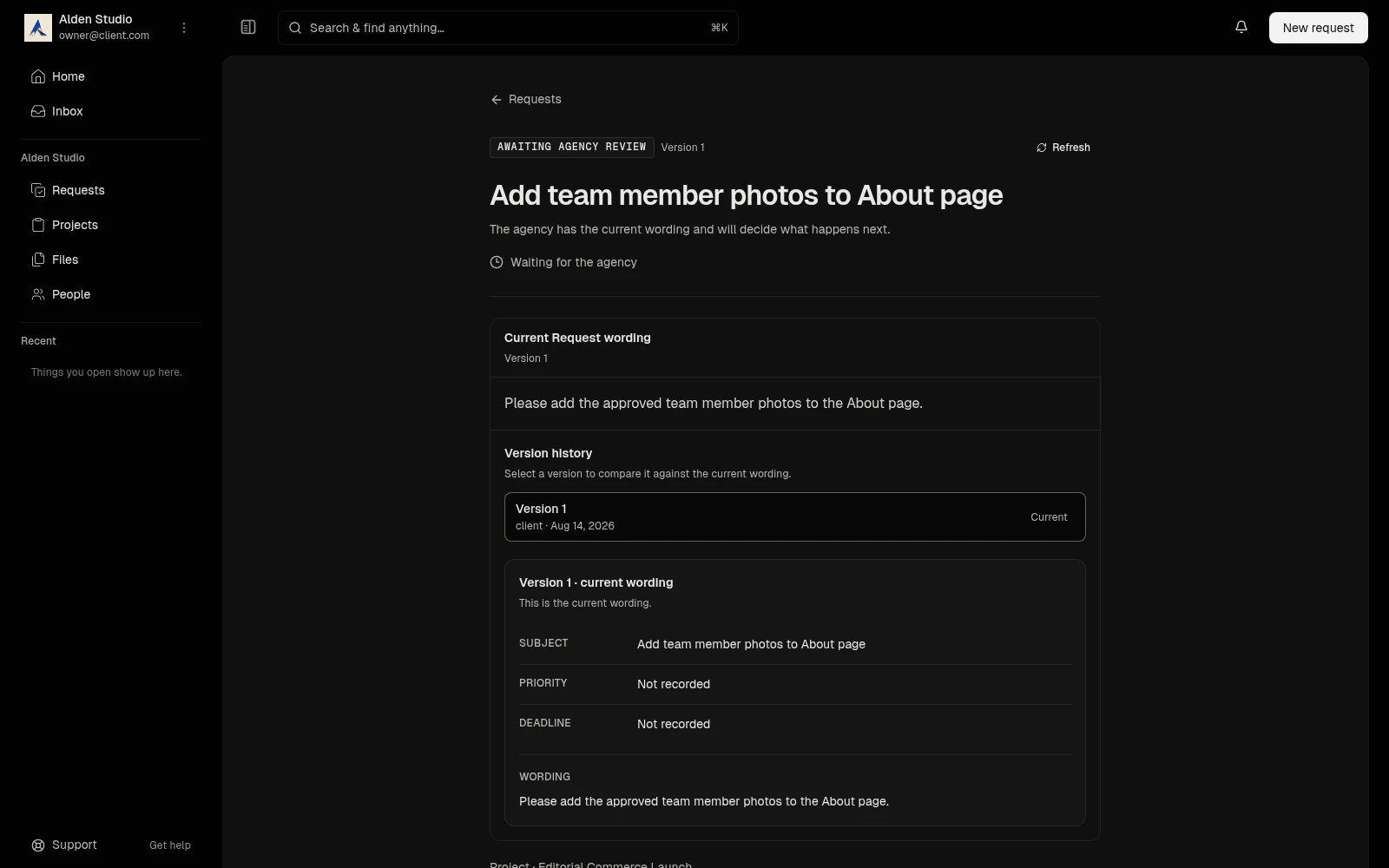
Task: Open Support in the sidebar footer
Action: [74, 845]
